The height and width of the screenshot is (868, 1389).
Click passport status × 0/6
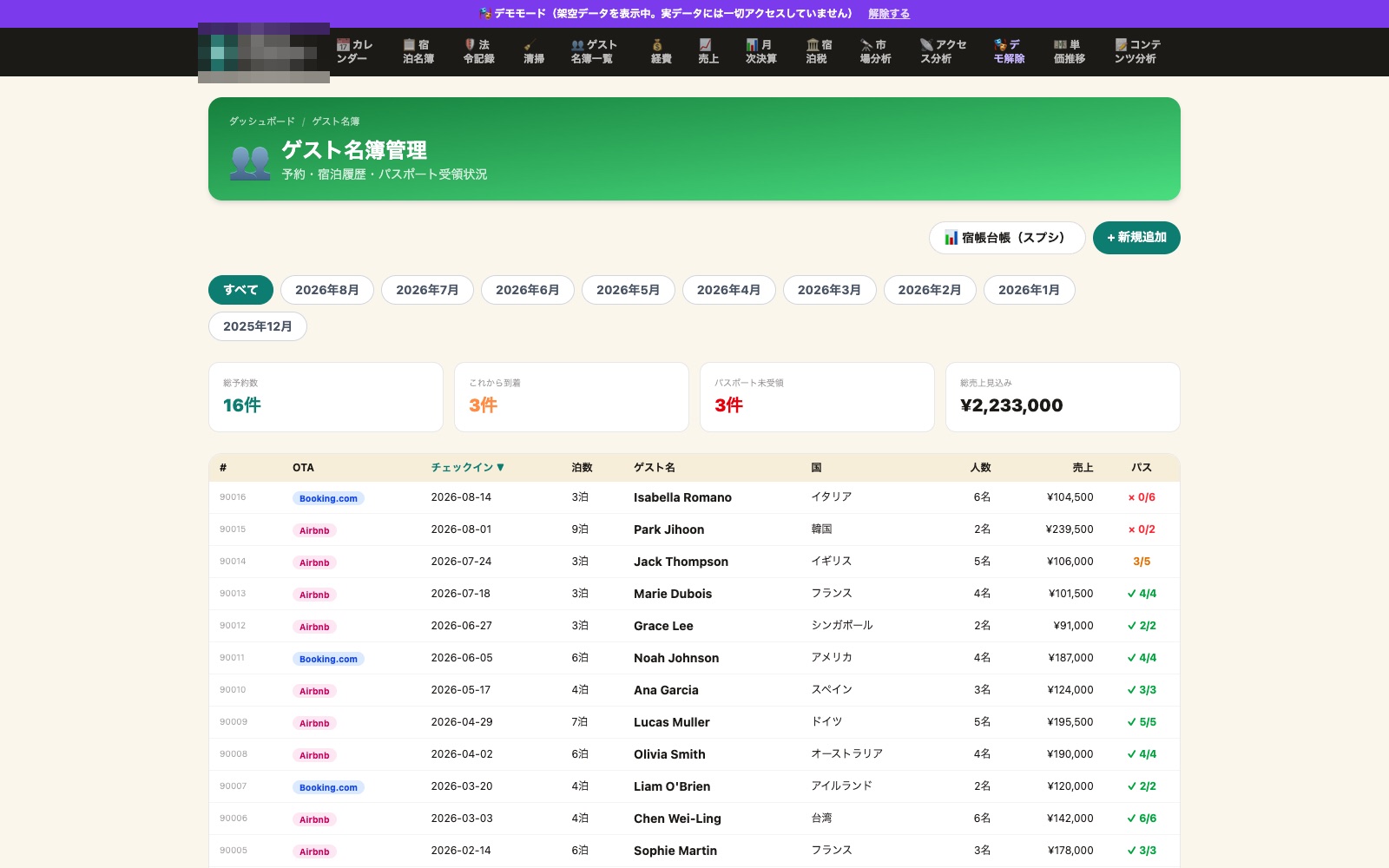1142,497
